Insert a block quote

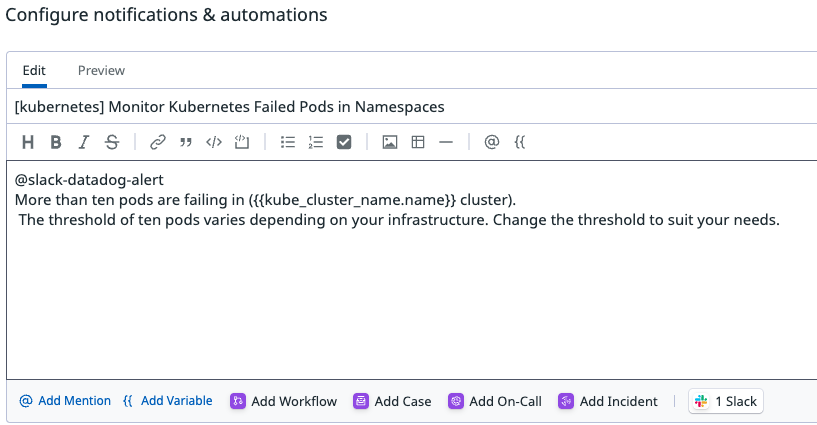coord(185,142)
